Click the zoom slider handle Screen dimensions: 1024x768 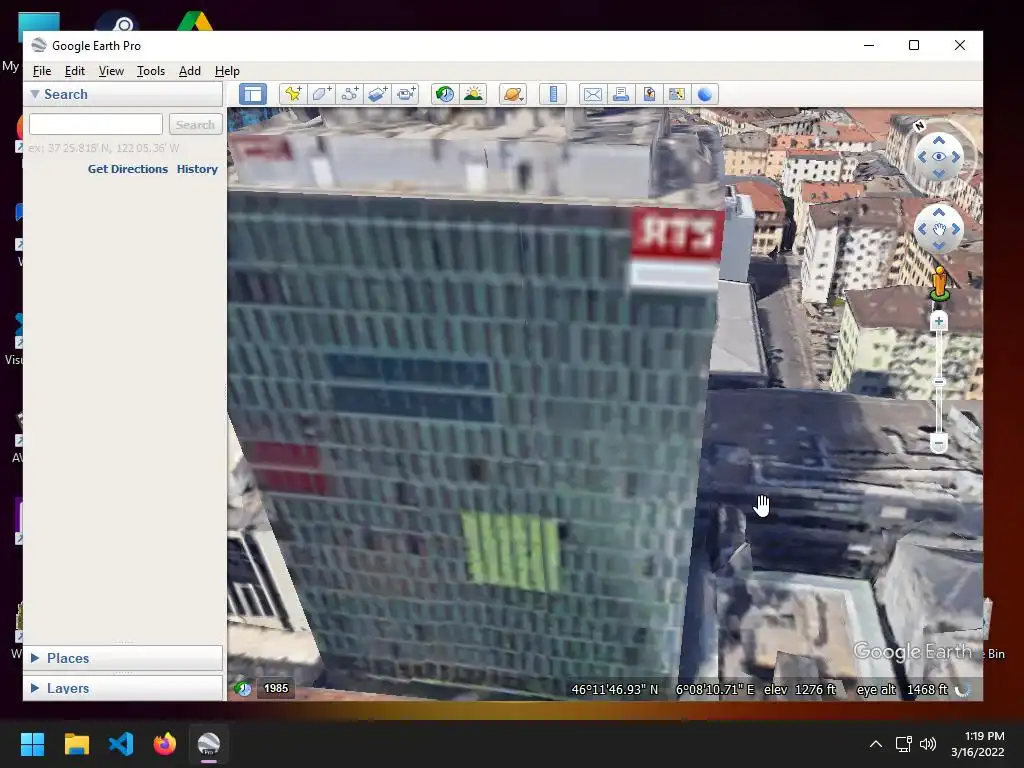938,382
